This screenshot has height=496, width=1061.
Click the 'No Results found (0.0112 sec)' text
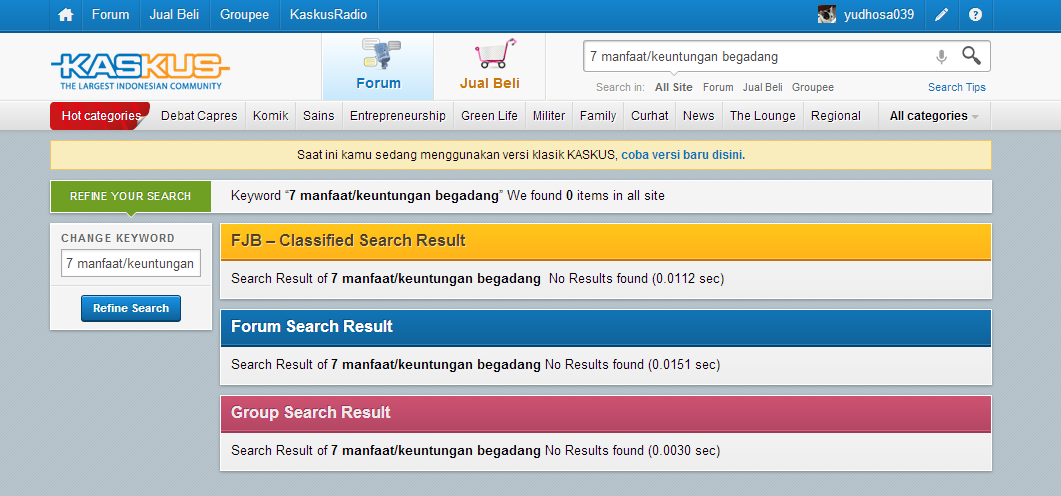[x=636, y=279]
